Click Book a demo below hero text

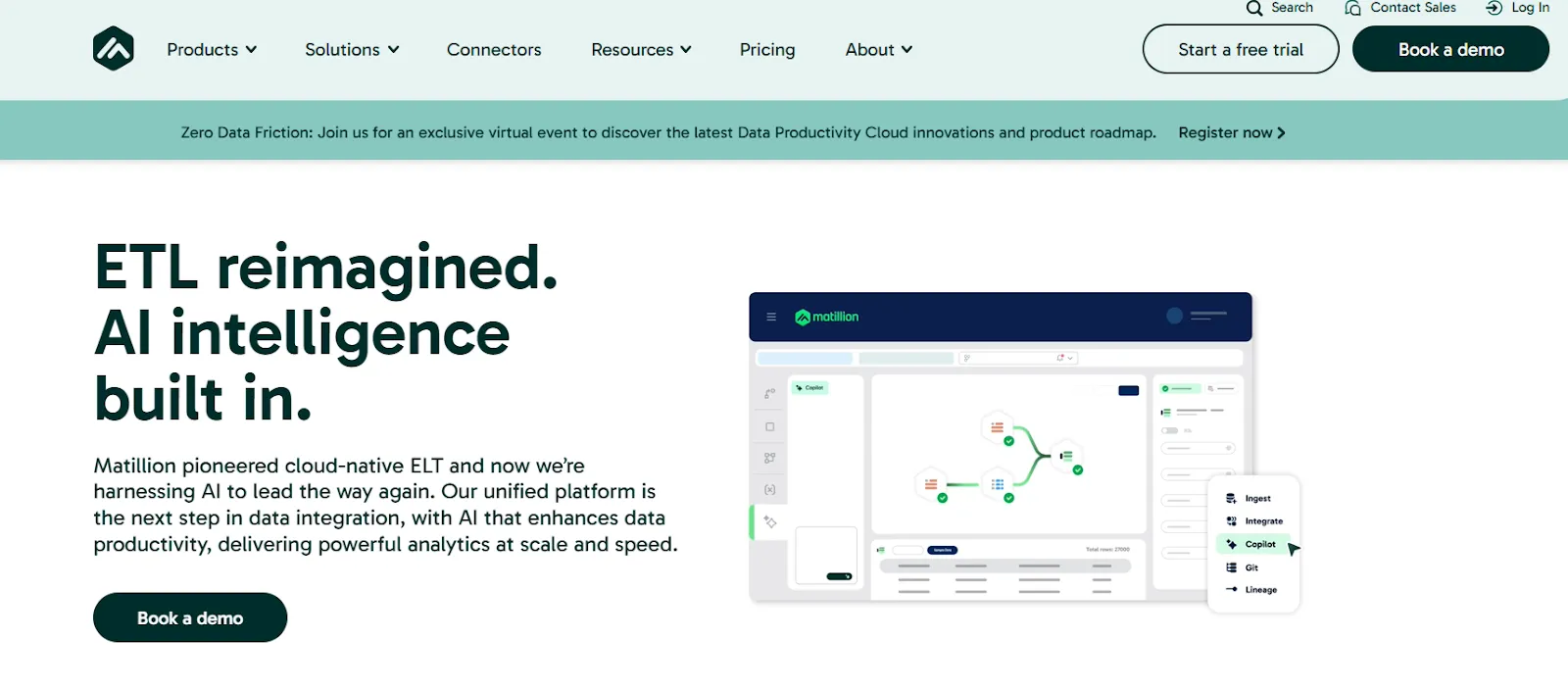pyautogui.click(x=190, y=617)
